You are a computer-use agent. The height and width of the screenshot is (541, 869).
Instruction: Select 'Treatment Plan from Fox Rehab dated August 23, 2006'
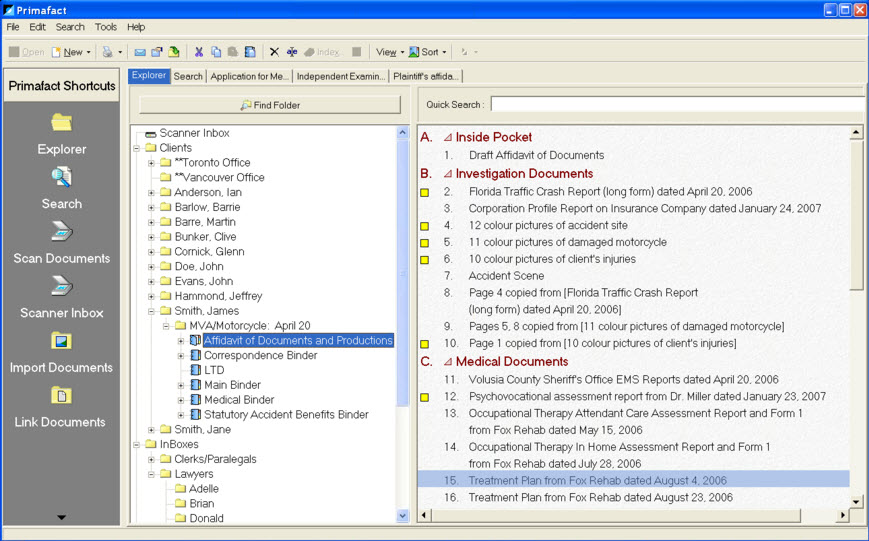pyautogui.click(x=601, y=498)
